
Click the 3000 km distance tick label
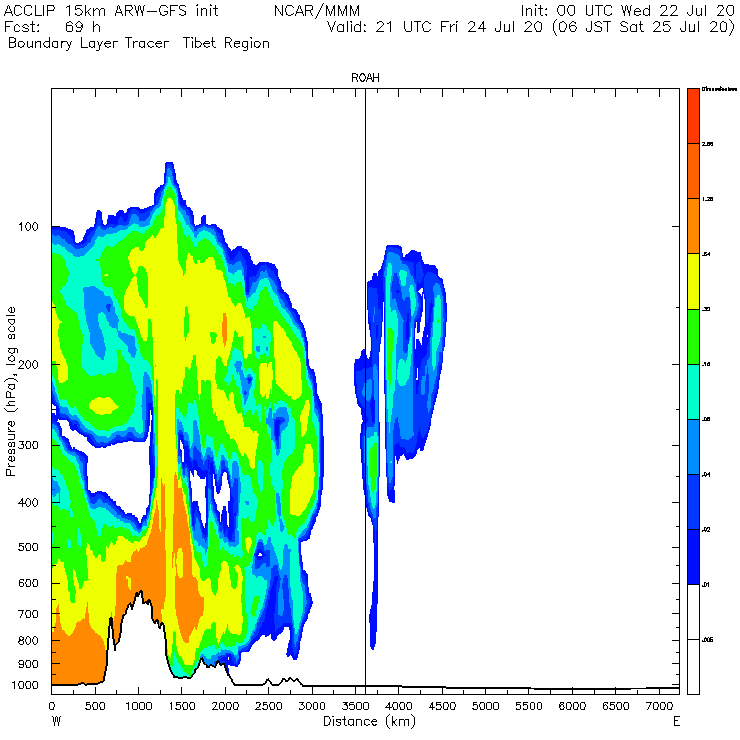312,706
